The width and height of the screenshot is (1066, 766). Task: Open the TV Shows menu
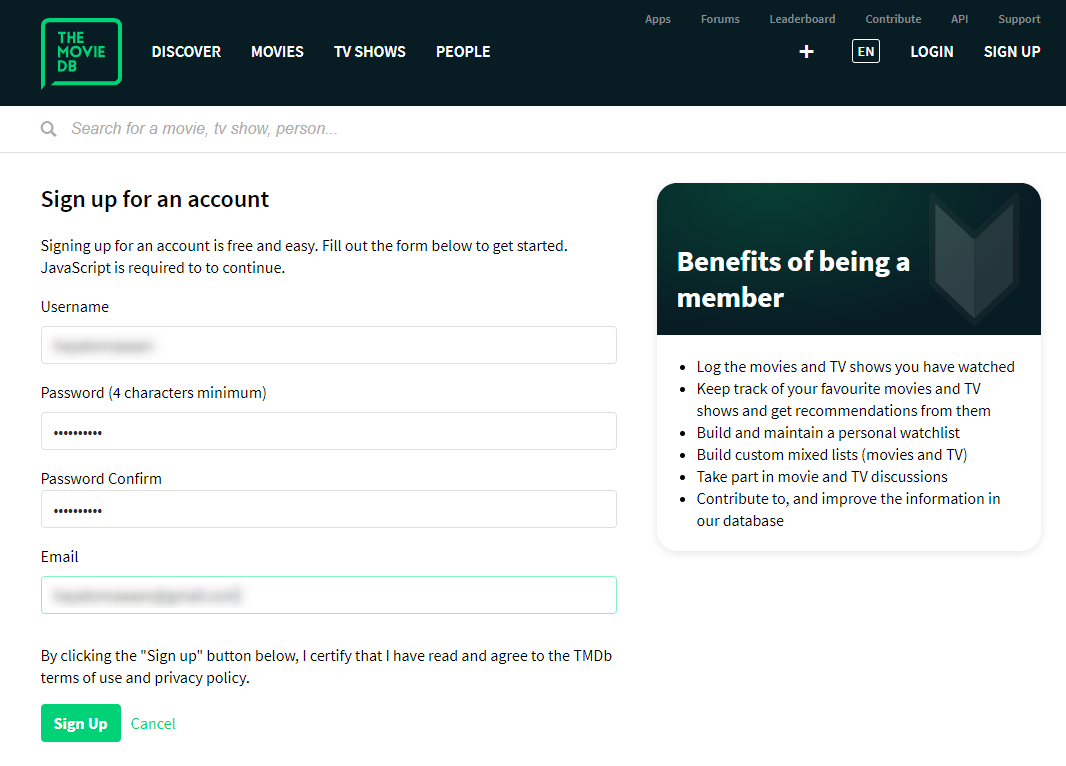[x=370, y=52]
